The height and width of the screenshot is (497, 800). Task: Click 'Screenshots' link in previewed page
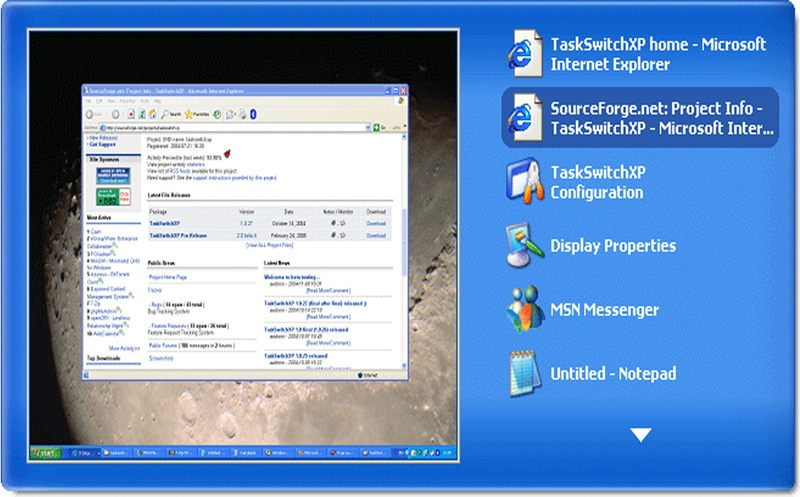tap(161, 358)
